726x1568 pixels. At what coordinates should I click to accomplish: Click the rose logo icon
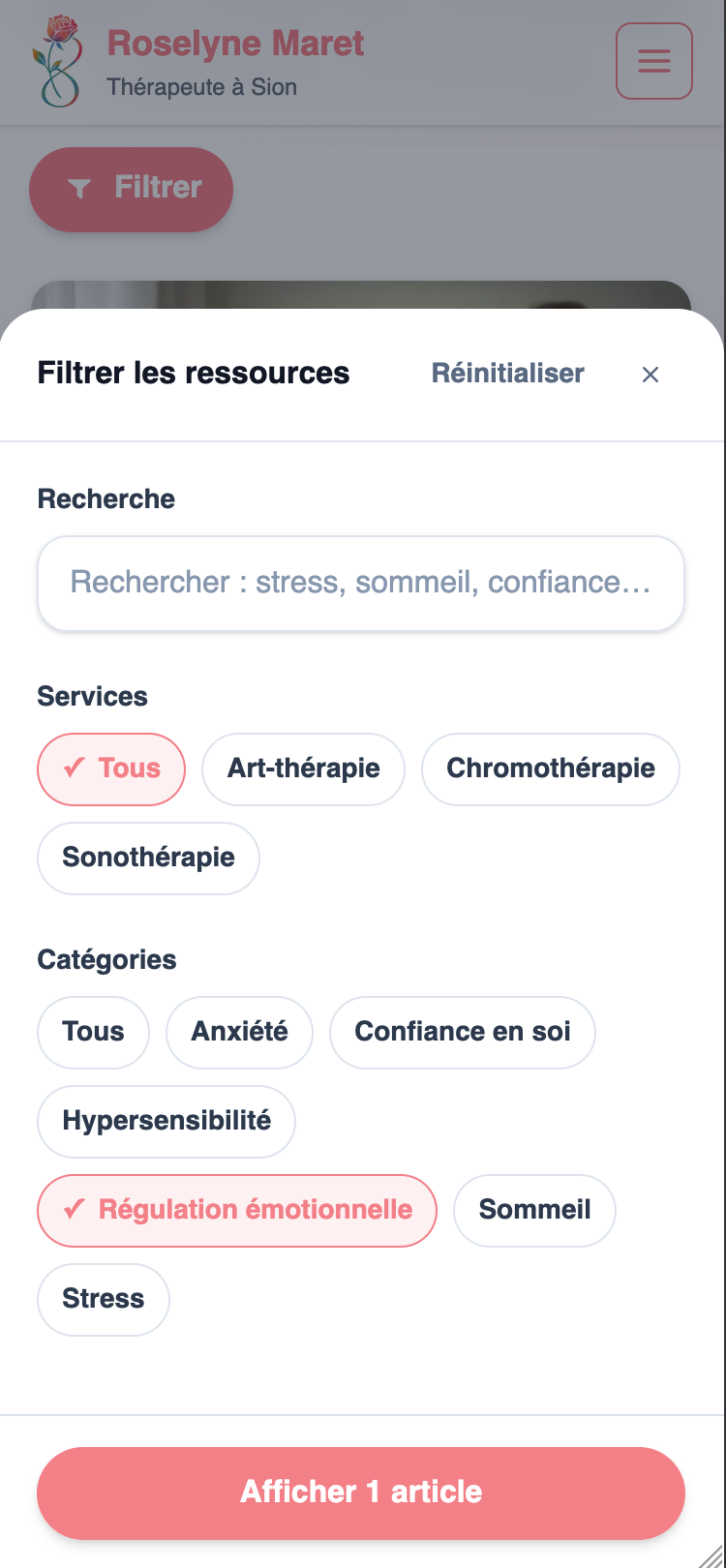coord(60,60)
